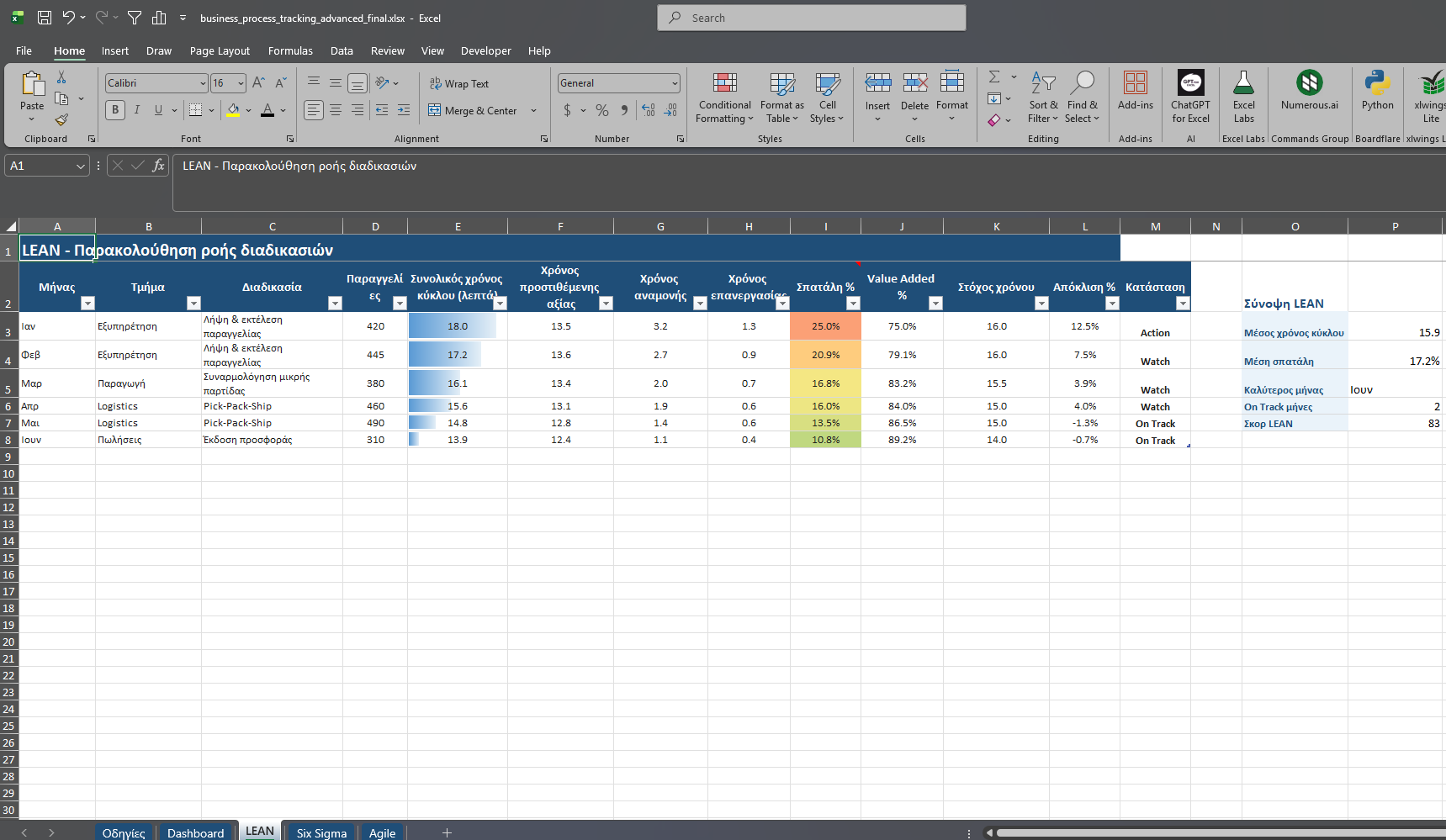Toggle Wrap Text for the cell
The width and height of the screenshot is (1446, 840).
(459, 84)
